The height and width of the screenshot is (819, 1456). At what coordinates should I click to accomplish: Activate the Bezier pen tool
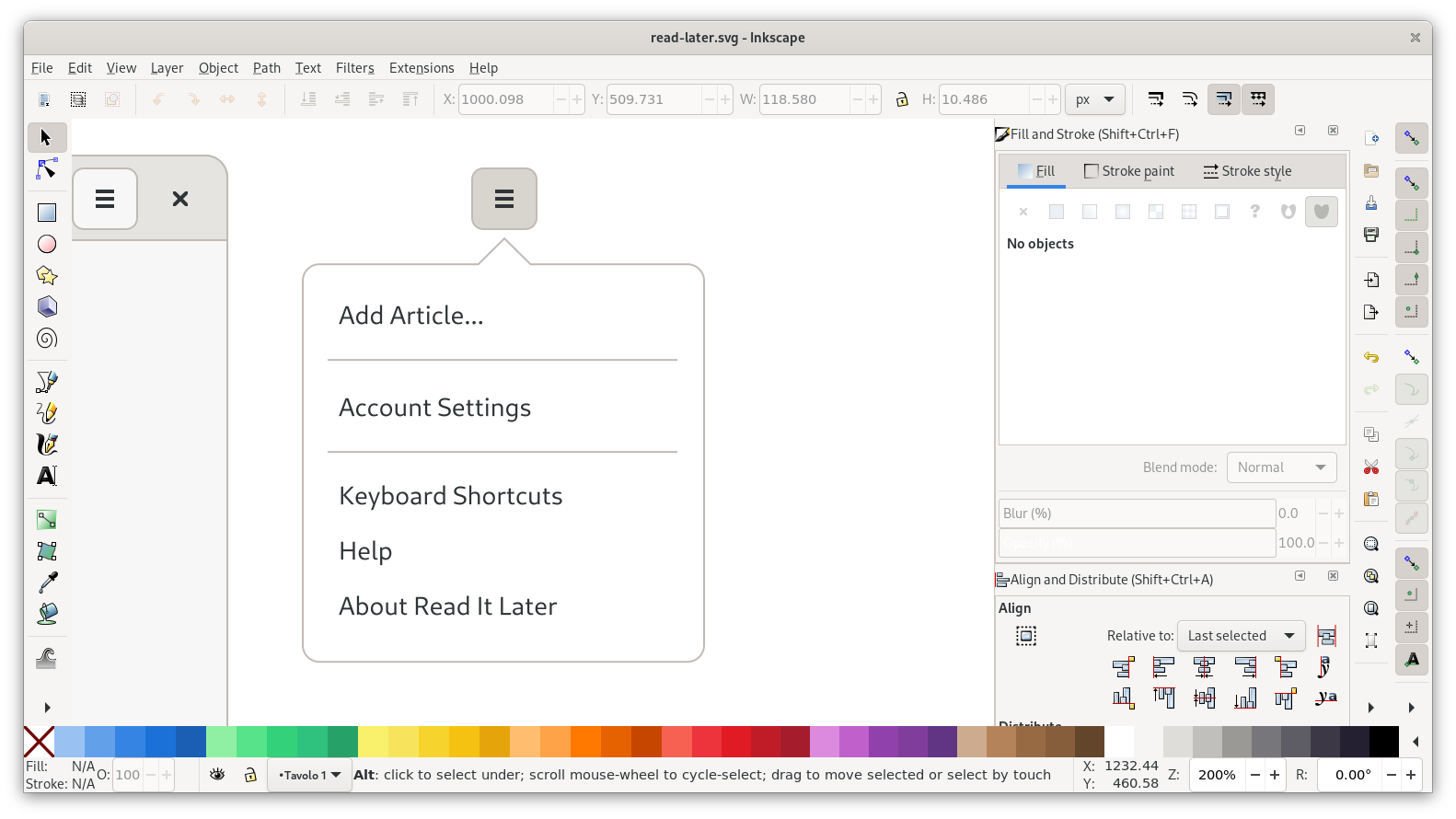click(x=47, y=382)
